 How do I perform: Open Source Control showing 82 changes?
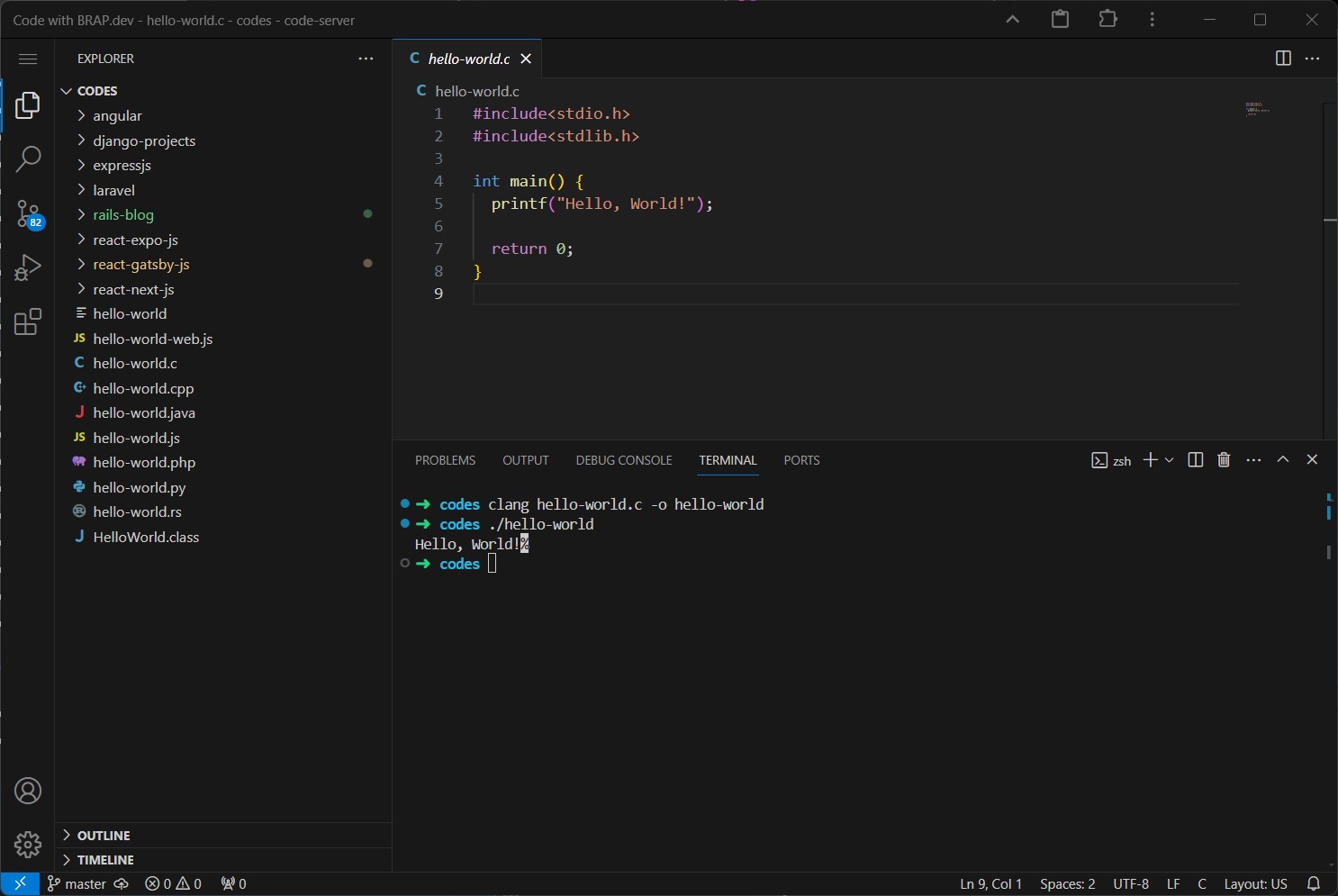tap(28, 214)
